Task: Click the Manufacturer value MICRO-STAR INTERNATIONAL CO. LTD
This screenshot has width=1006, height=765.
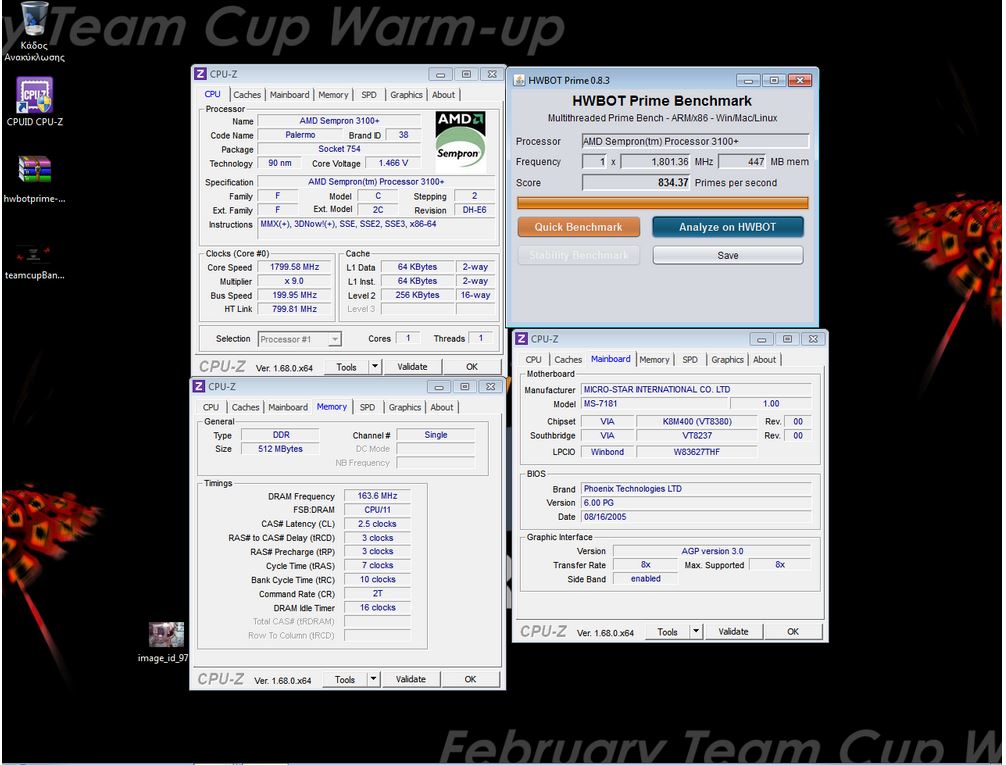Action: point(697,390)
